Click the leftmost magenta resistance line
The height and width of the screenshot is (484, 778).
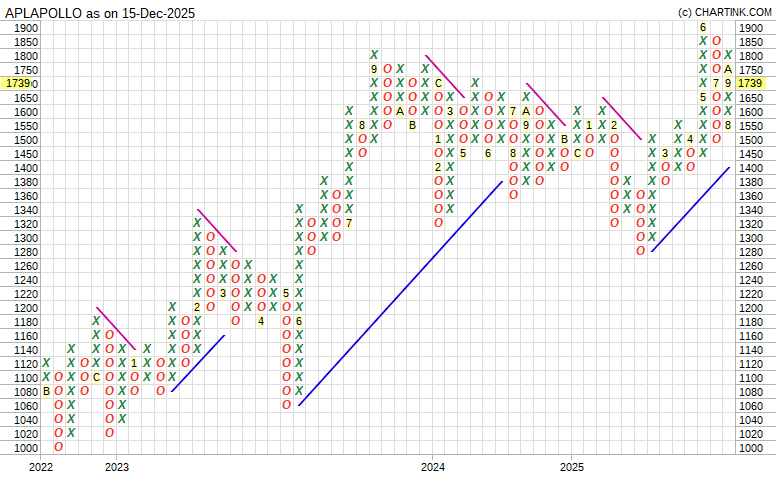116,328
